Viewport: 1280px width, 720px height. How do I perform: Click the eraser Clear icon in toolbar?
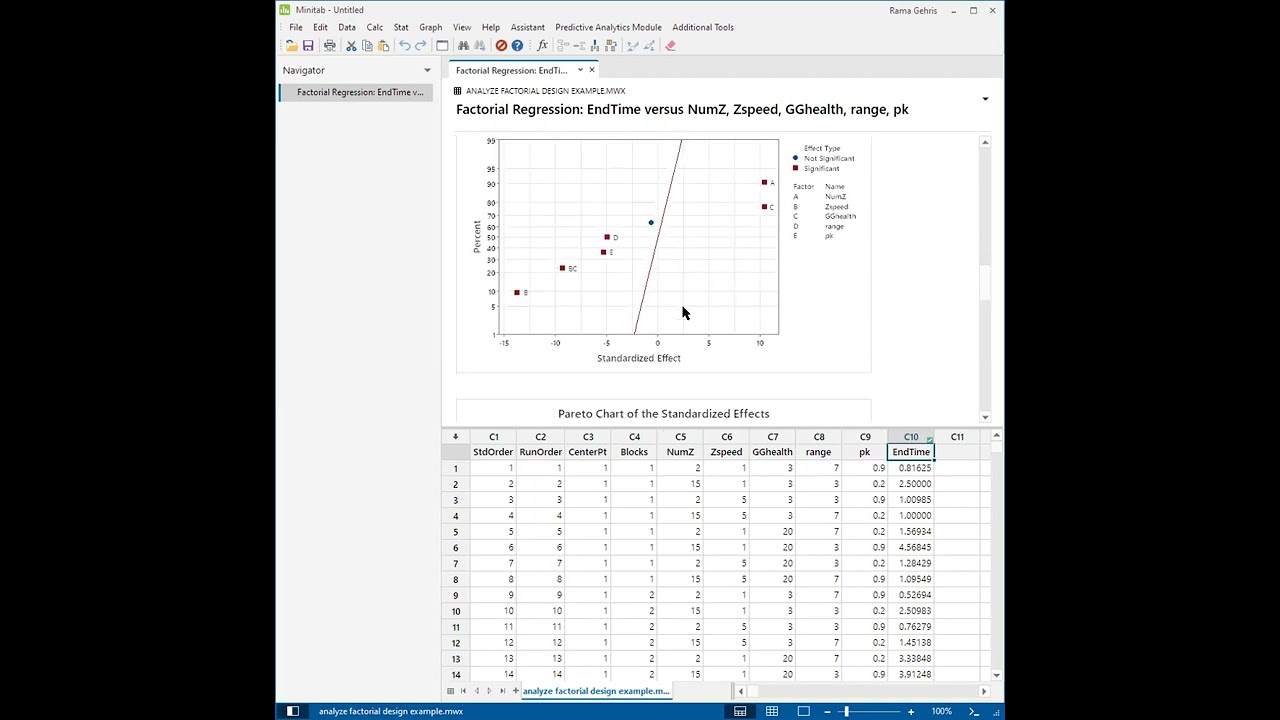[670, 46]
